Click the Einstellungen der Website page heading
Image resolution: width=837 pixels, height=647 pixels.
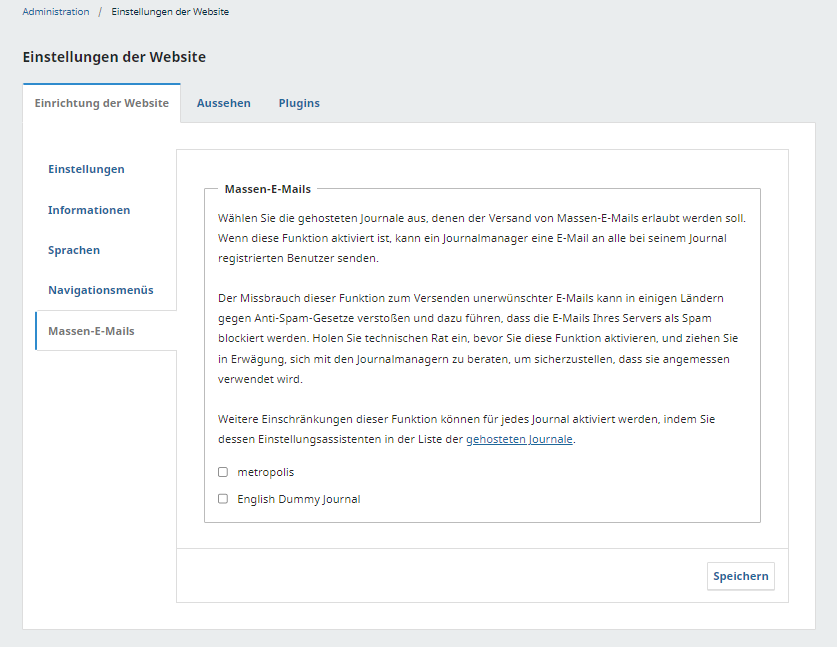click(x=114, y=57)
